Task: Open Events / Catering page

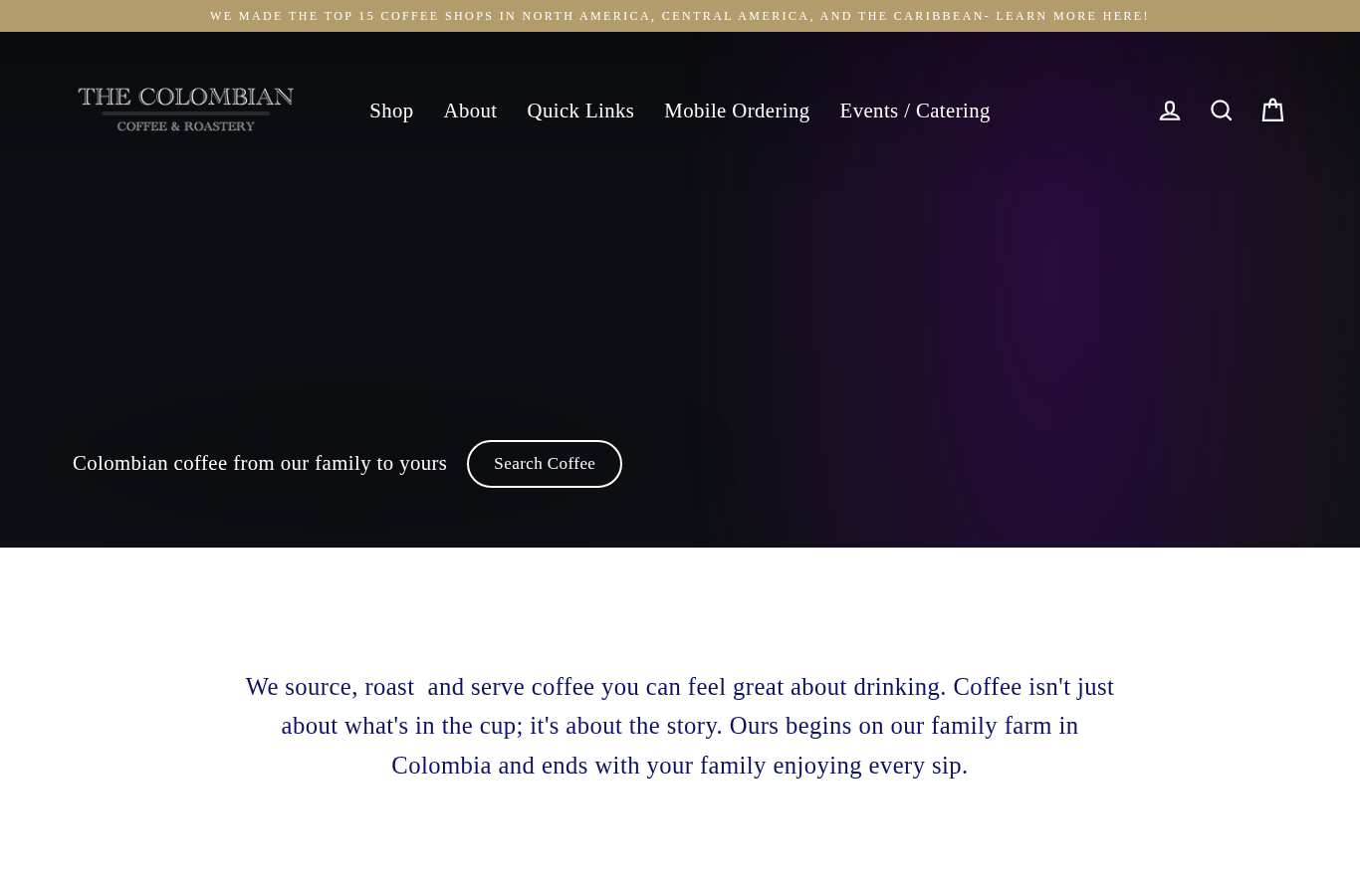Action: [x=914, y=111]
